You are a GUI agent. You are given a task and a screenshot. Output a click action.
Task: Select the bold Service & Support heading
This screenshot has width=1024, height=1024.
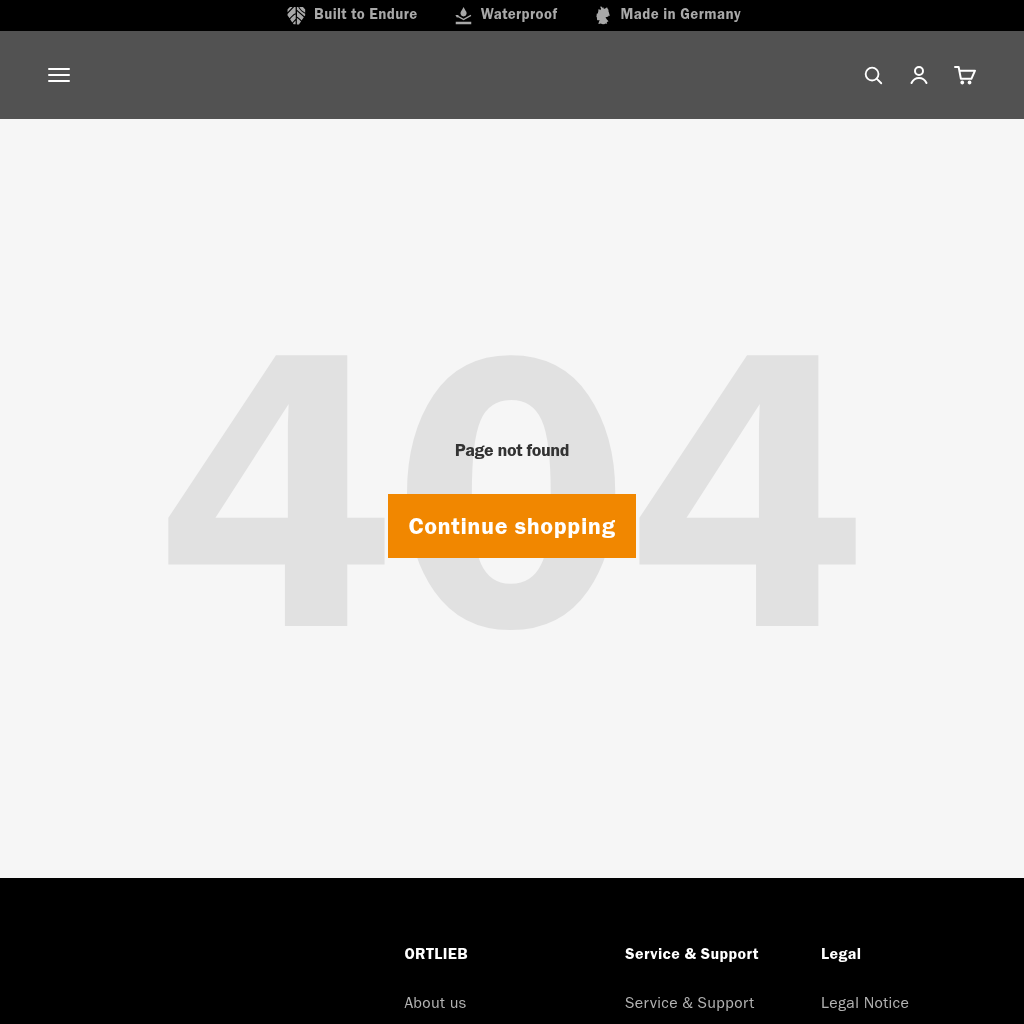pos(691,954)
